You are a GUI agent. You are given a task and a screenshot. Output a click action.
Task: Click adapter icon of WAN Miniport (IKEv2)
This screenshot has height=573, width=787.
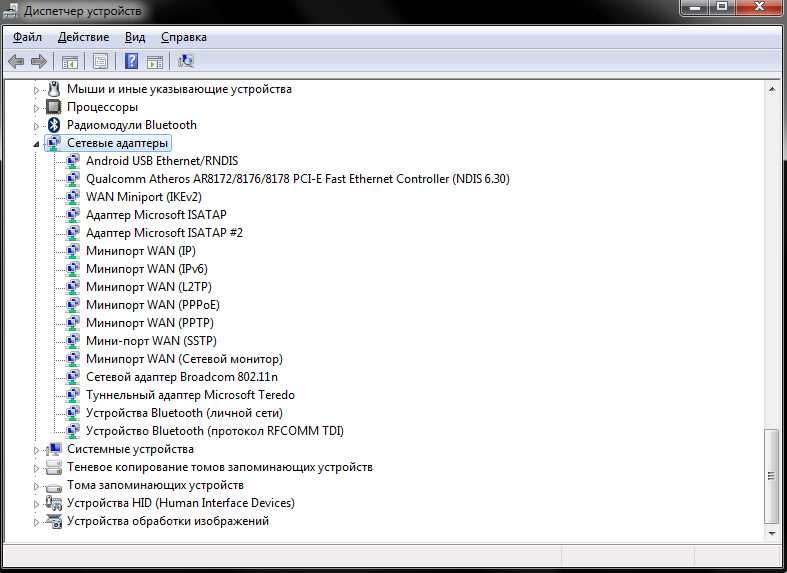coord(73,197)
